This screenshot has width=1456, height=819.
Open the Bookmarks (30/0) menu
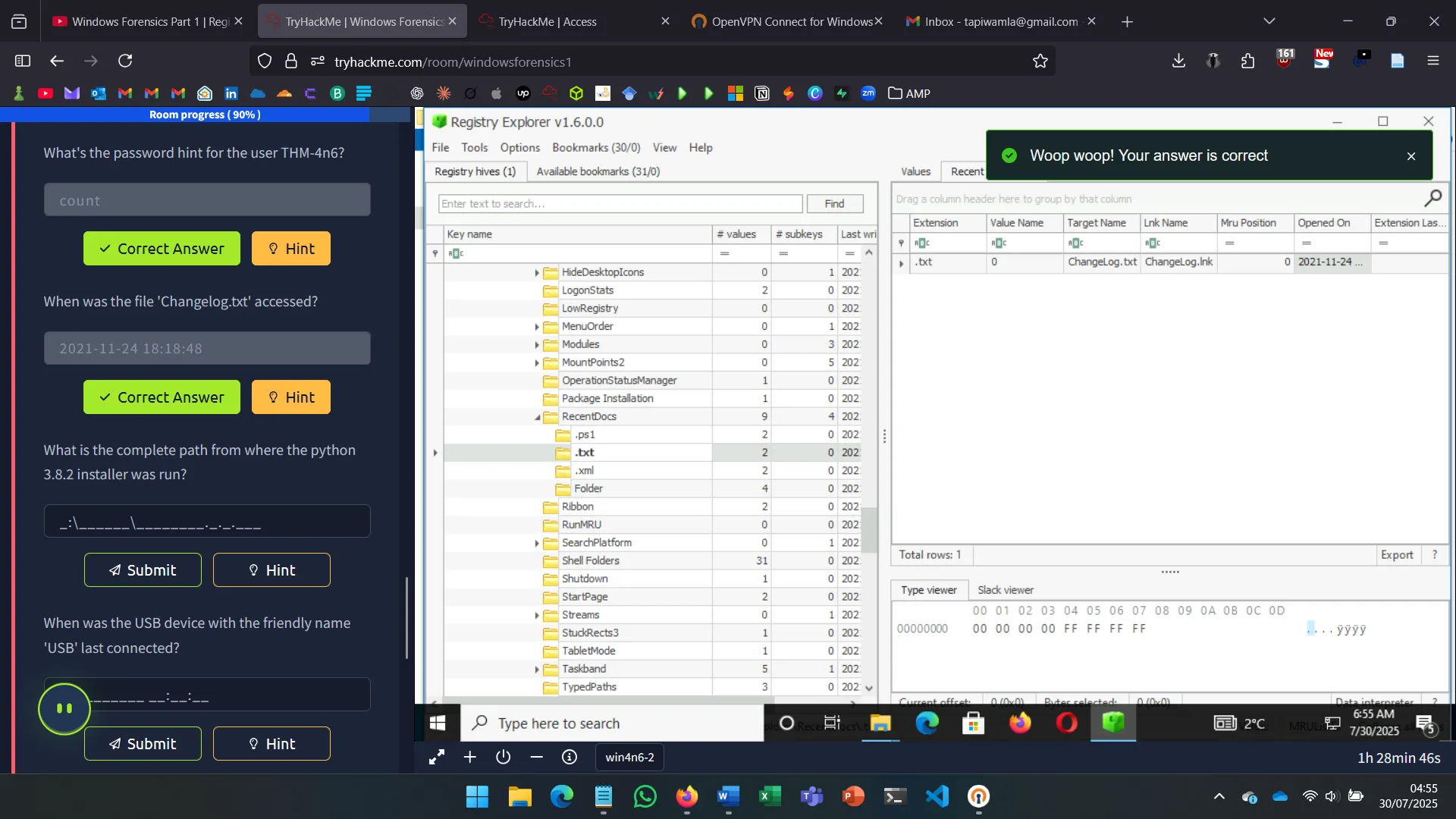pyautogui.click(x=596, y=148)
